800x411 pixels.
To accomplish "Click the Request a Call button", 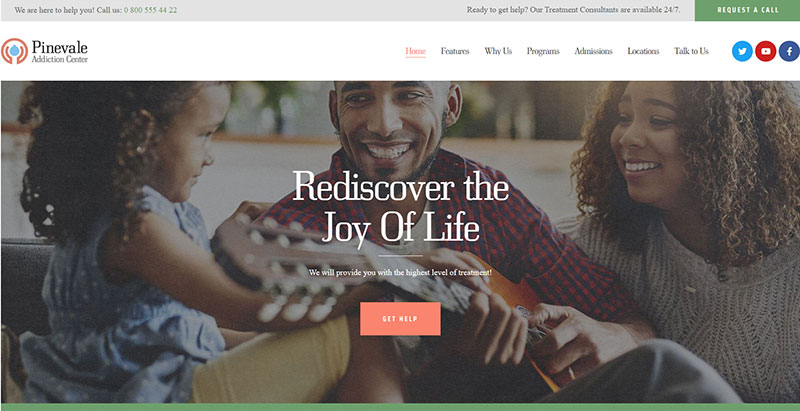I will point(747,10).
